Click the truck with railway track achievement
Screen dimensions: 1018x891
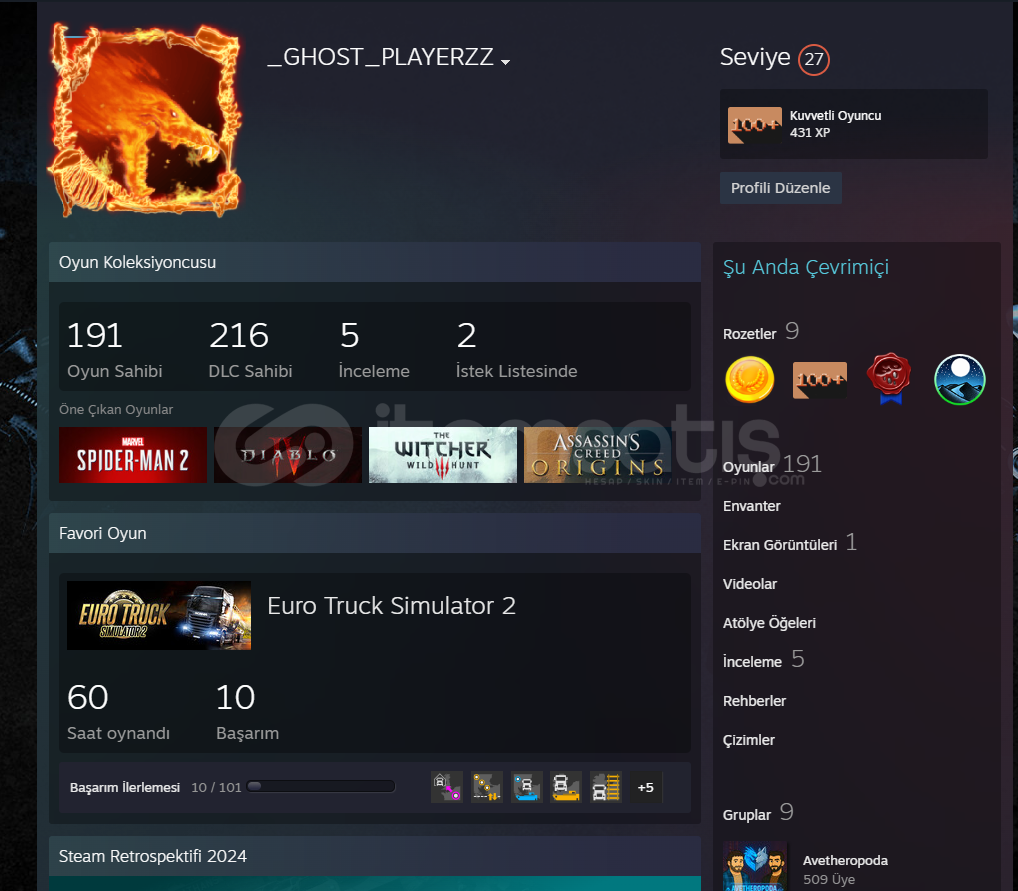coord(606,787)
